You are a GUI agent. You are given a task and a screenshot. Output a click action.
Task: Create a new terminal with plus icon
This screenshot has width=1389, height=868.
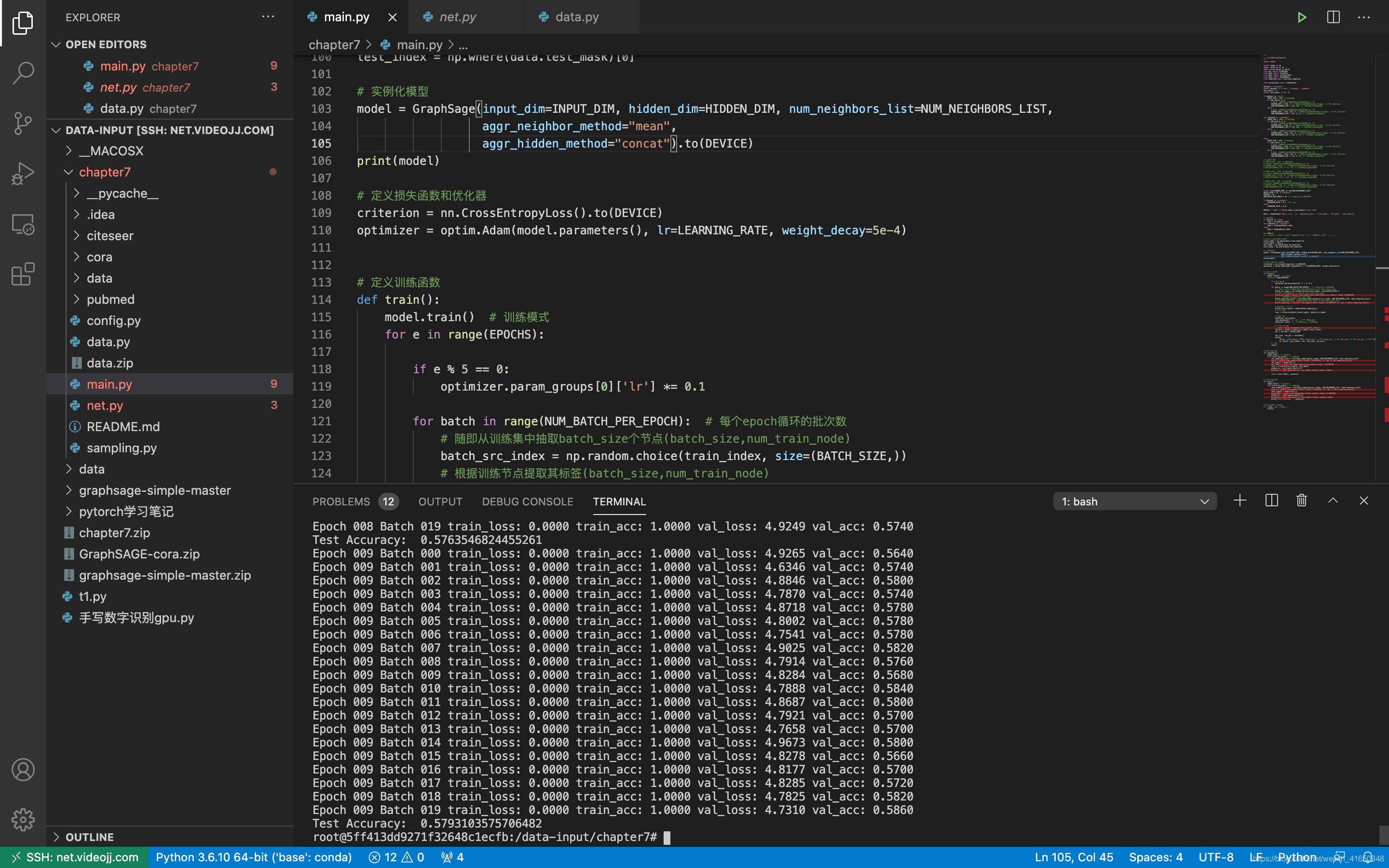[1239, 501]
